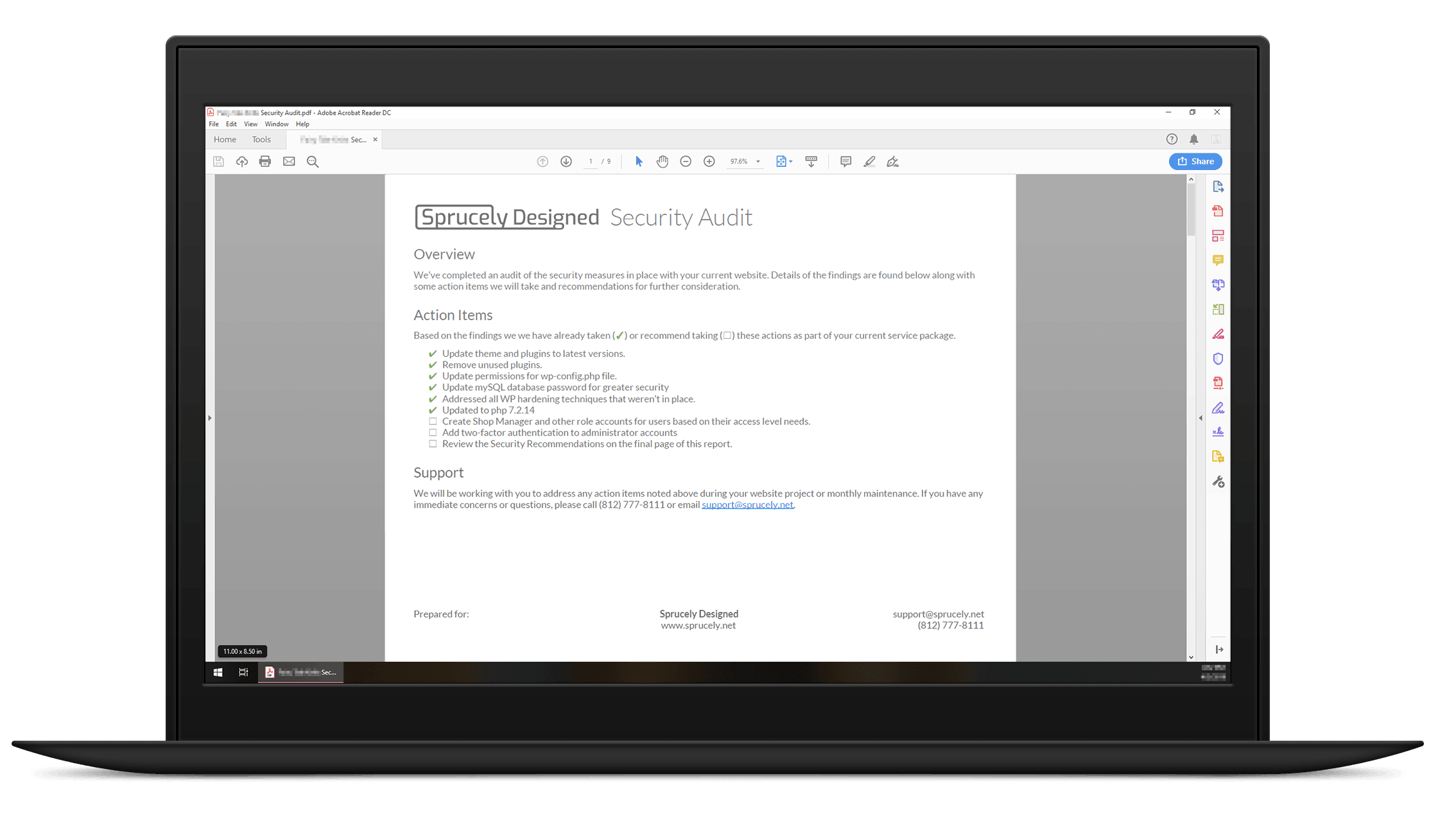The height and width of the screenshot is (819, 1456).
Task: Open Export PDF in right pane
Action: point(1218,187)
